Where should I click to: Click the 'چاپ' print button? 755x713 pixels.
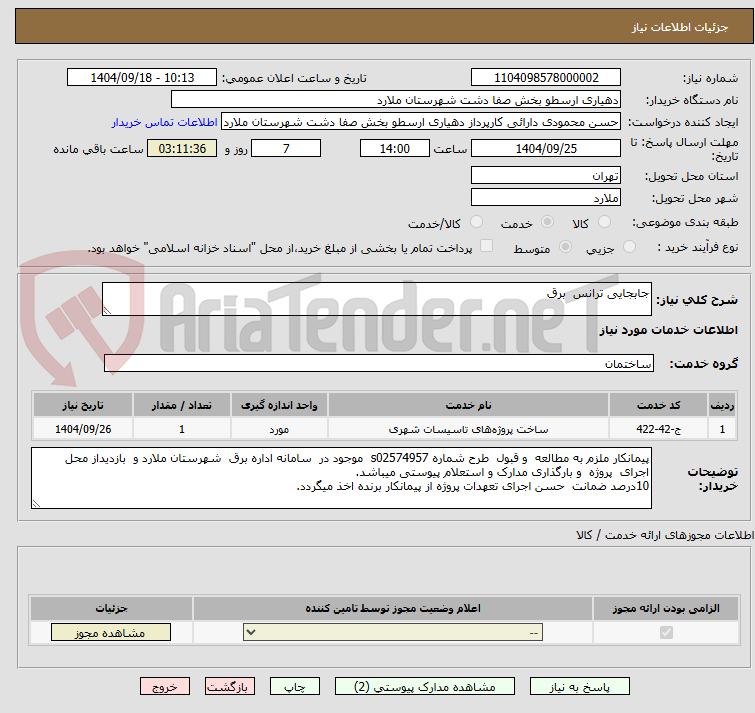tap(295, 687)
